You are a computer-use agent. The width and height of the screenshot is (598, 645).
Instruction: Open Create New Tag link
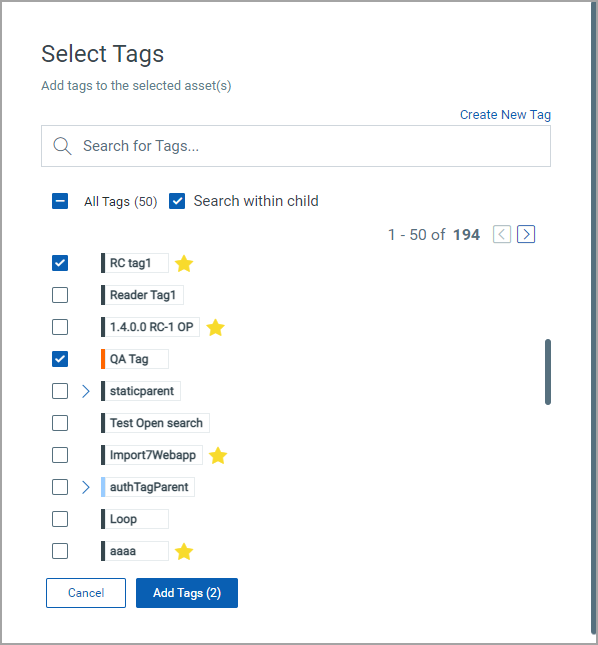coord(505,115)
